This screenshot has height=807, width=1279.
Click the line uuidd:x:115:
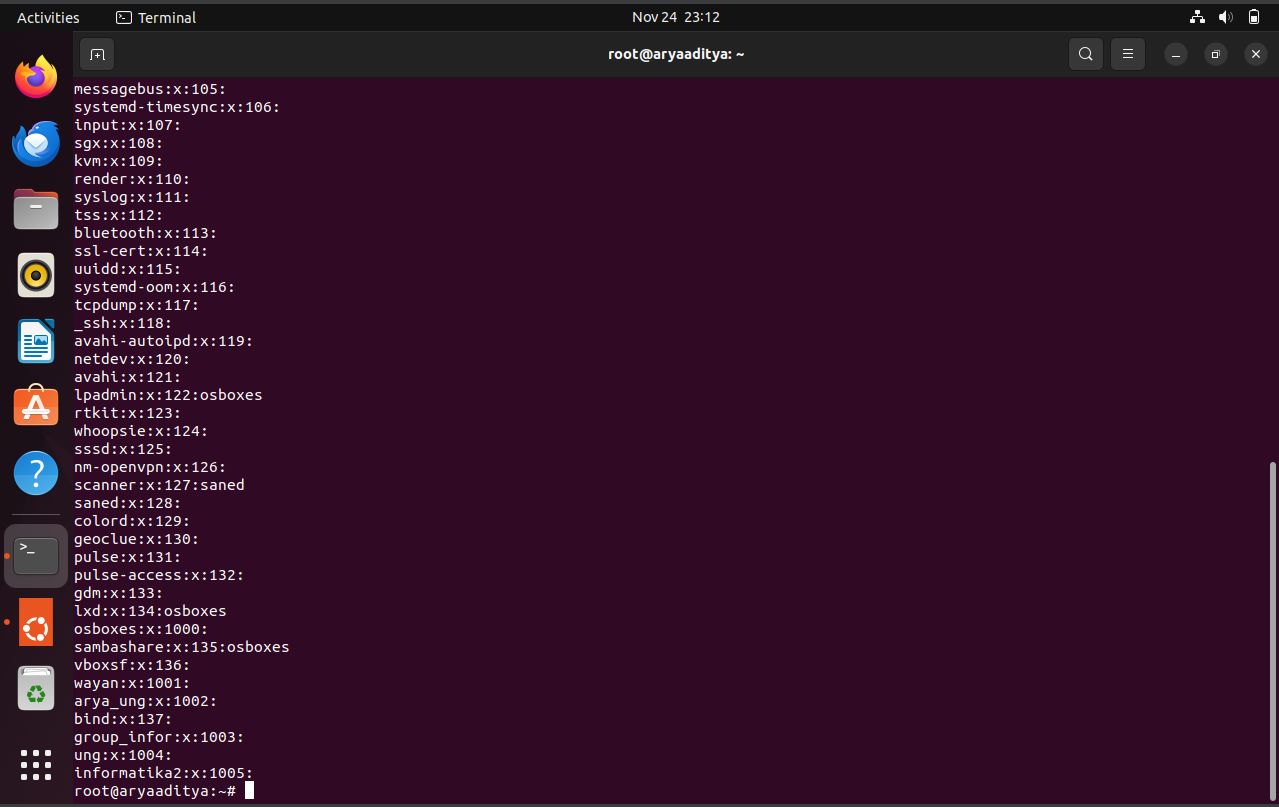(x=128, y=269)
